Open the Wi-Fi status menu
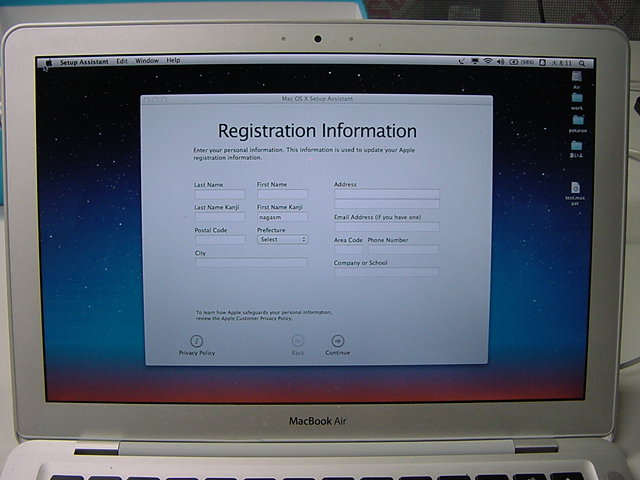This screenshot has height=480, width=640. pyautogui.click(x=488, y=61)
